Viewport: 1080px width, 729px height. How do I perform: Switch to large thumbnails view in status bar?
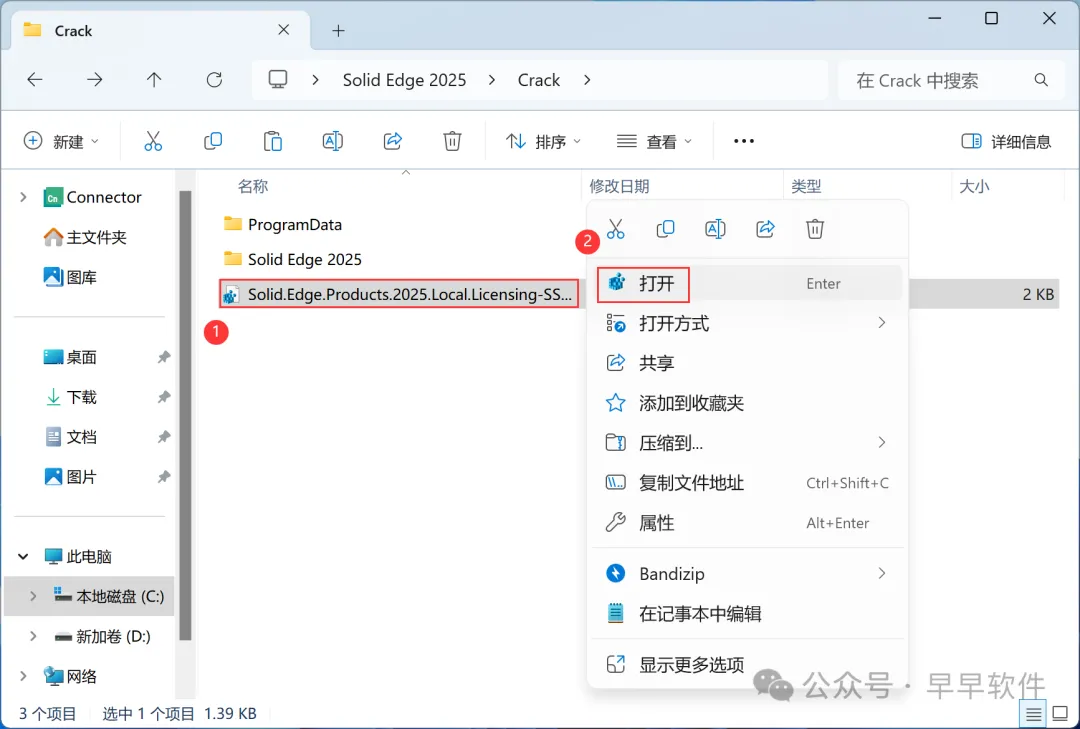click(1061, 714)
